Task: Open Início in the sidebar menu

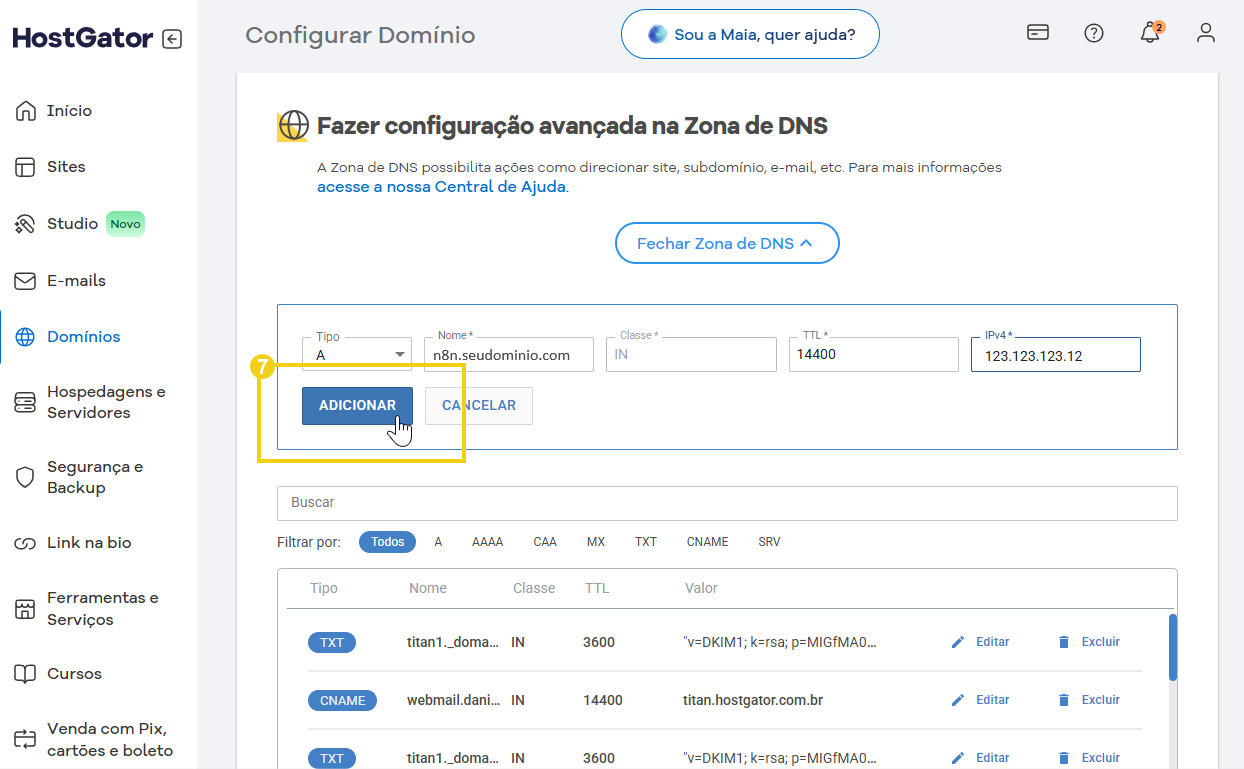Action: (x=69, y=111)
